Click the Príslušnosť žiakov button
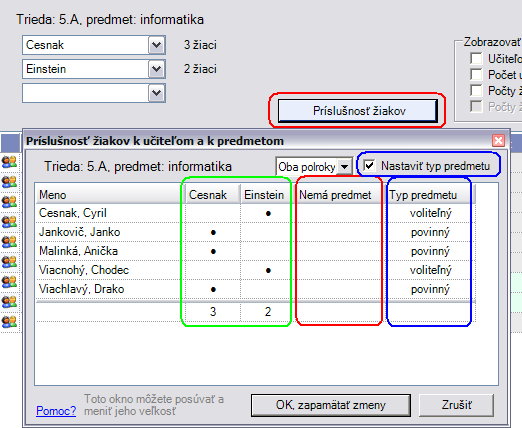Image resolution: width=522 pixels, height=428 pixels. [358, 111]
